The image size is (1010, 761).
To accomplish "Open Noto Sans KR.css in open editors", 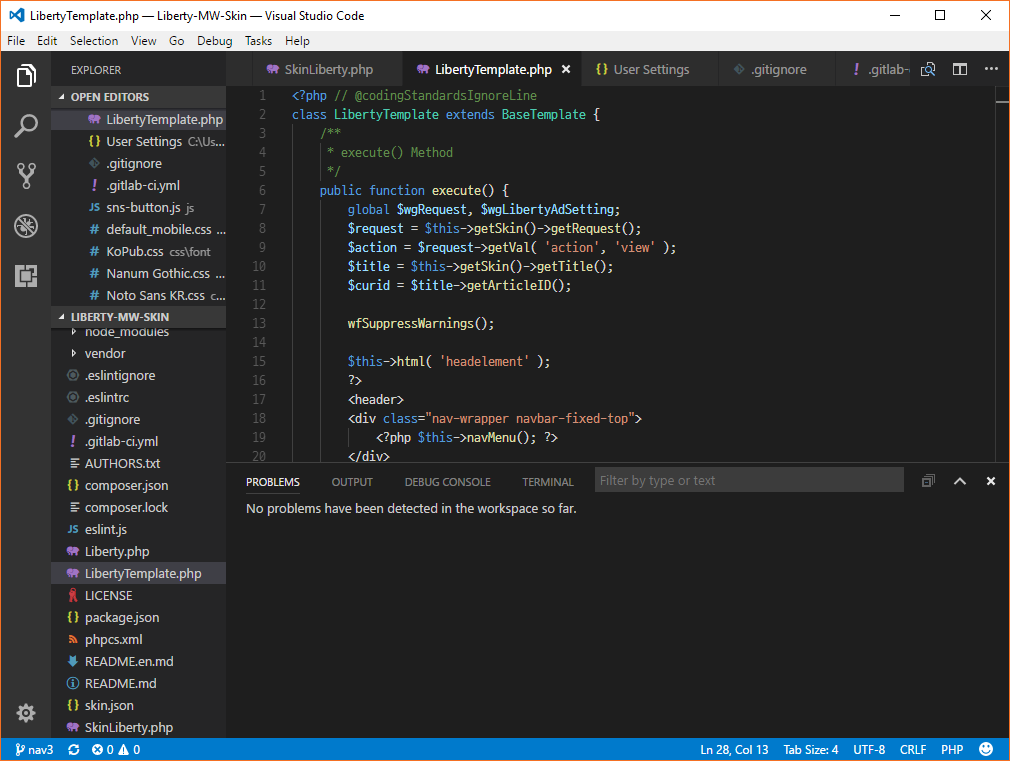I will [138, 295].
